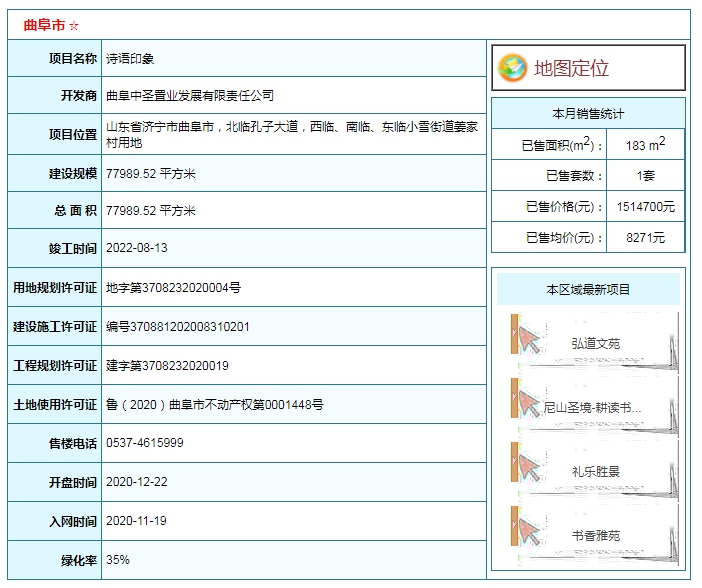
Task: Click the 已售均价(元) label
Action: 564,237
